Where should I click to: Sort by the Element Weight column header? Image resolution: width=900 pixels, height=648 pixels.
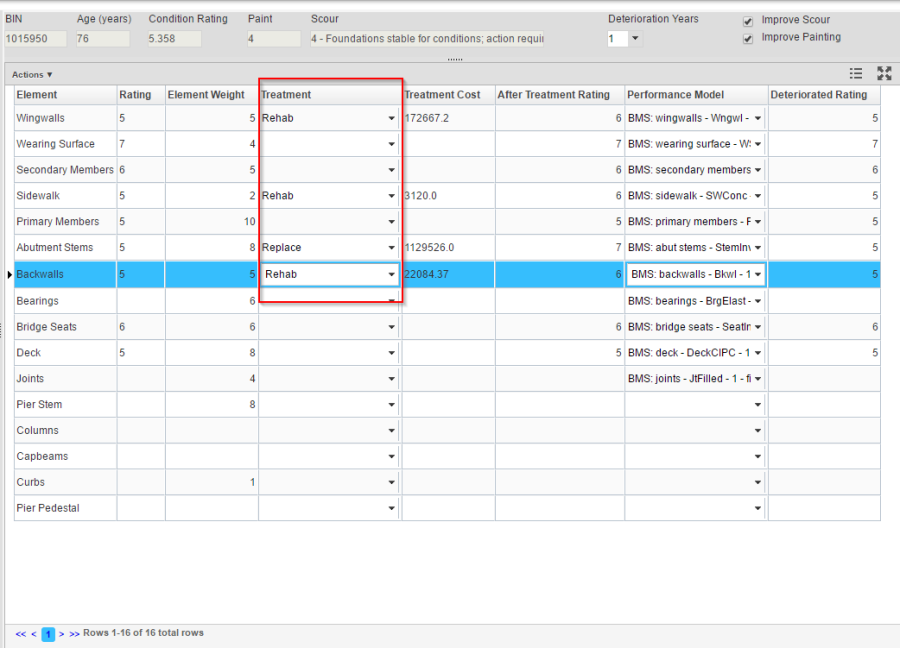[206, 95]
